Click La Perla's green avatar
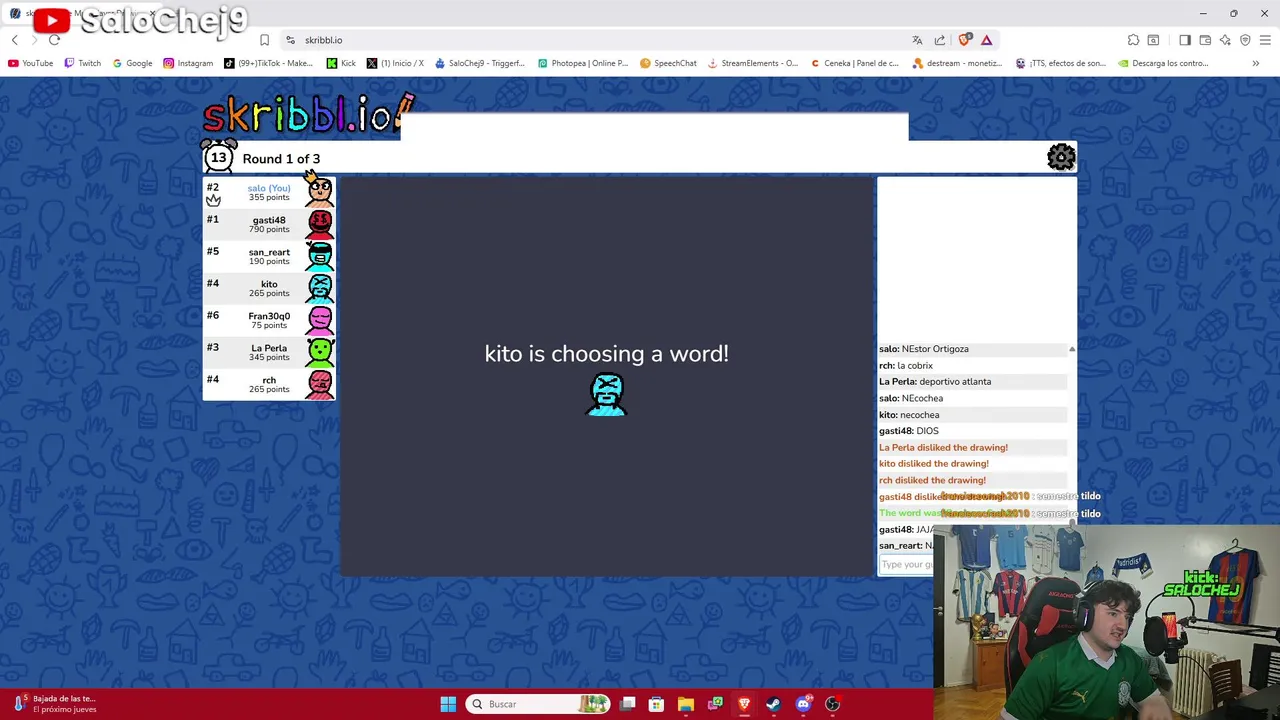This screenshot has width=1280, height=720. (x=320, y=351)
